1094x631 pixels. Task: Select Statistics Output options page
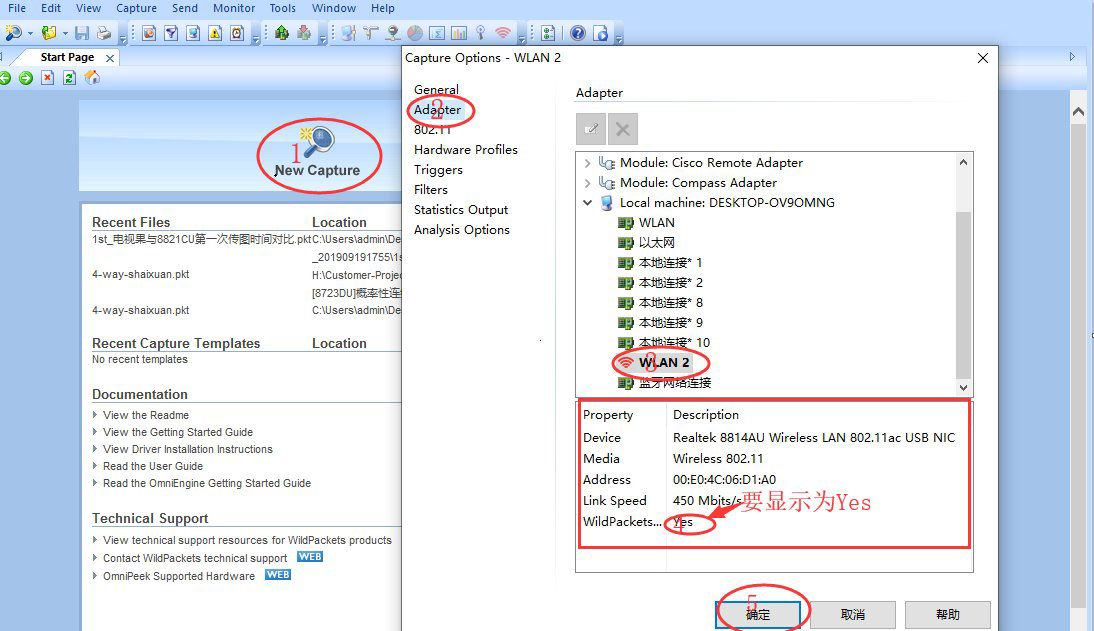[460, 209]
